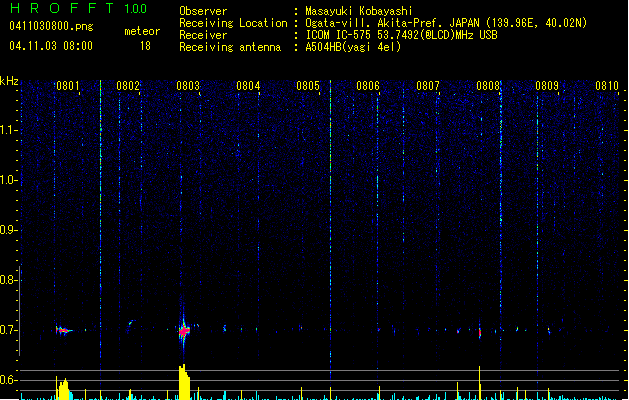Click the bright red meteor echo near 0803

pyautogui.click(x=184, y=331)
